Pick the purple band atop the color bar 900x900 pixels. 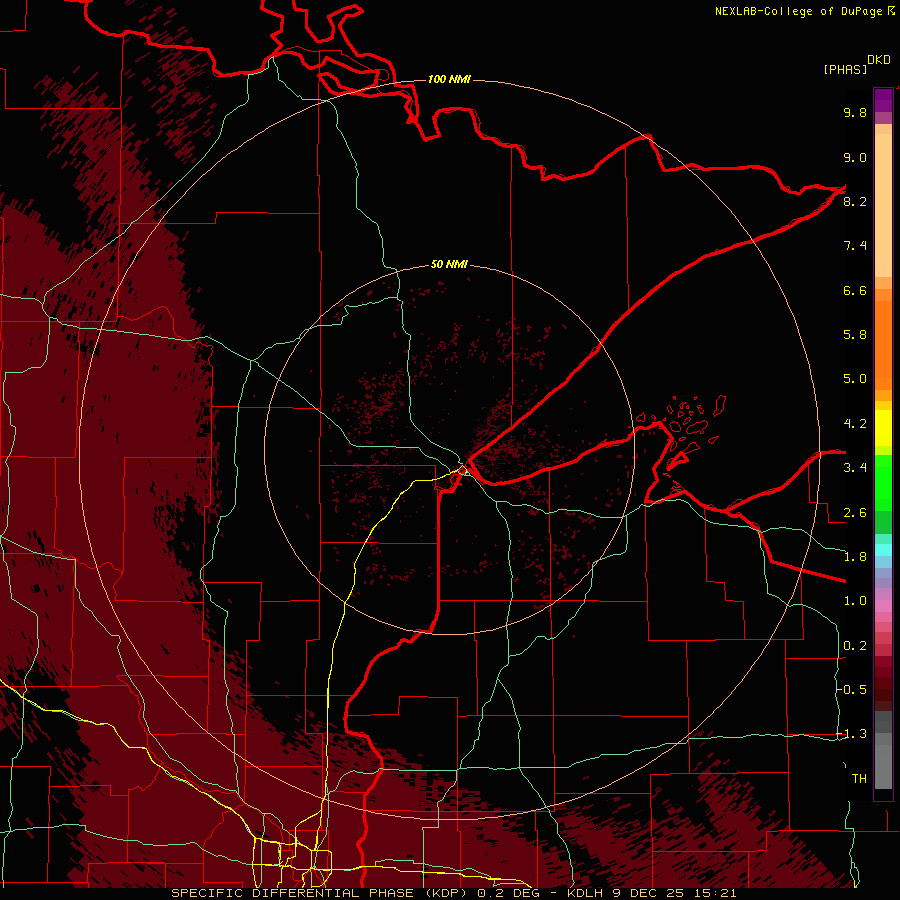(x=883, y=100)
